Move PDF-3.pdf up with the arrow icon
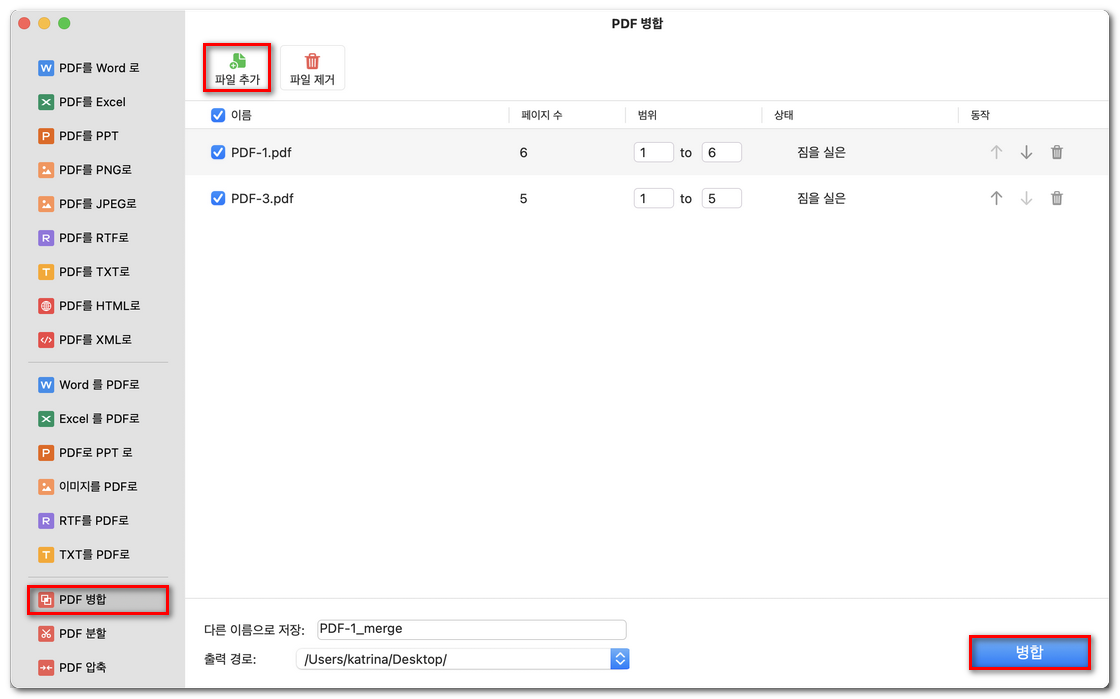Screen dimensions: 1120x699 (x=996, y=198)
